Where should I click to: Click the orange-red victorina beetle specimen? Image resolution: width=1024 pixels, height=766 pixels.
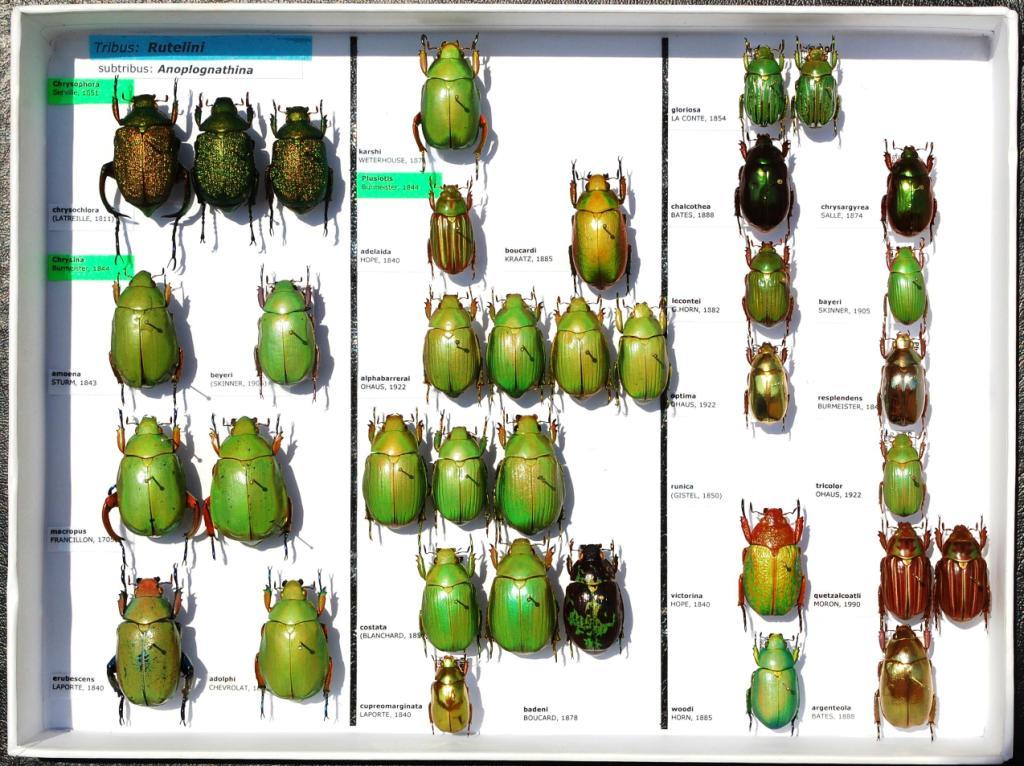(x=772, y=561)
